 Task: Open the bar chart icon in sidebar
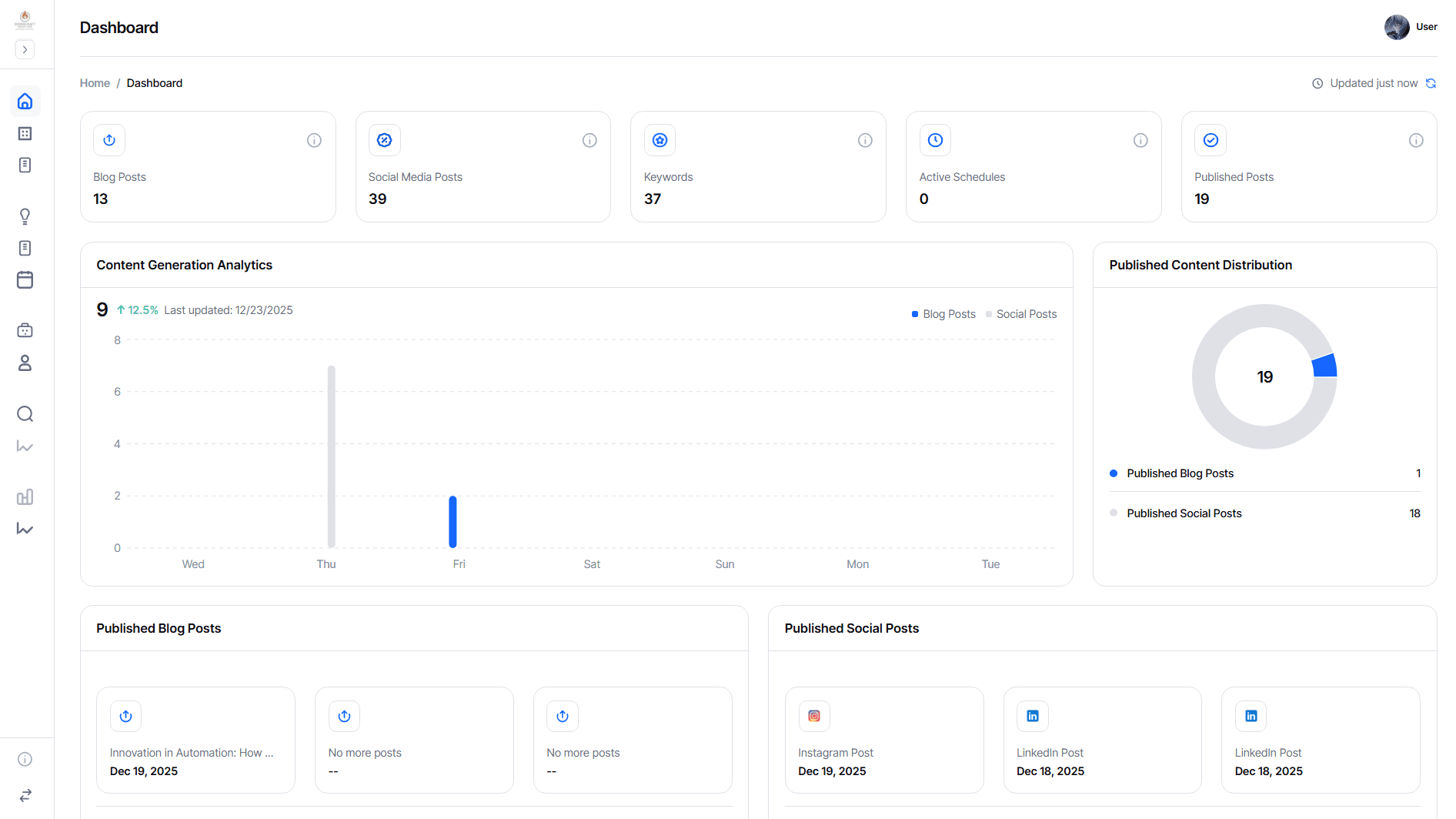click(25, 496)
